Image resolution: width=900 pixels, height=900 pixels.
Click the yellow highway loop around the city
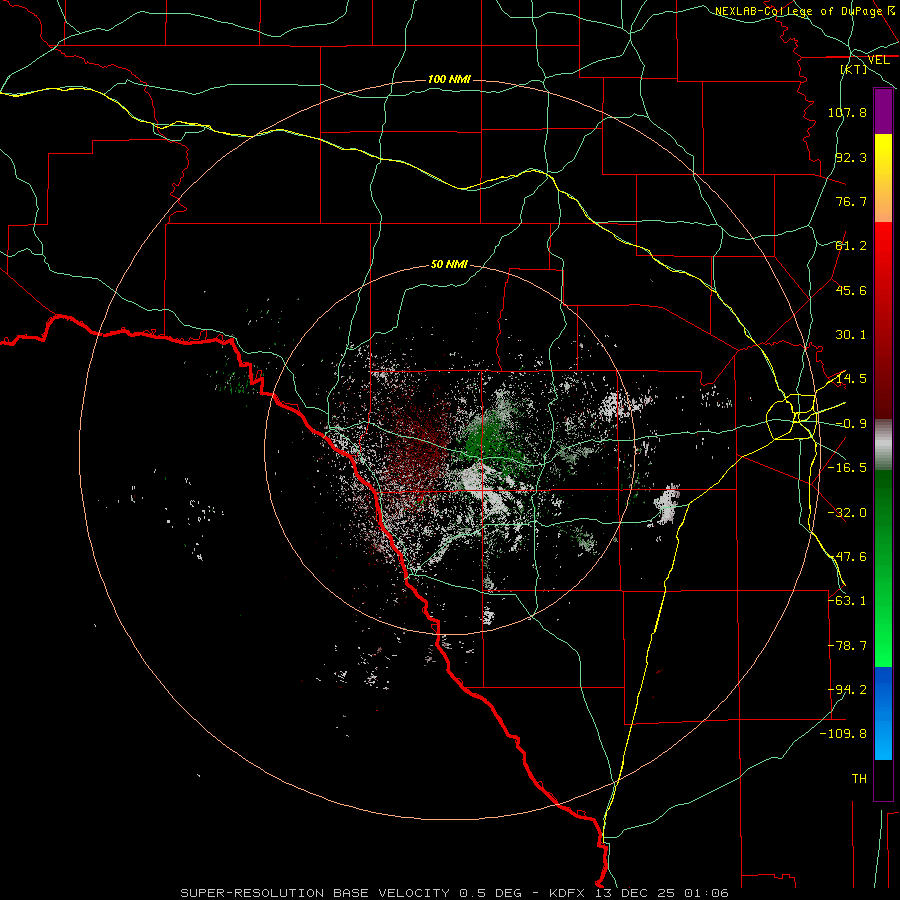point(792,417)
